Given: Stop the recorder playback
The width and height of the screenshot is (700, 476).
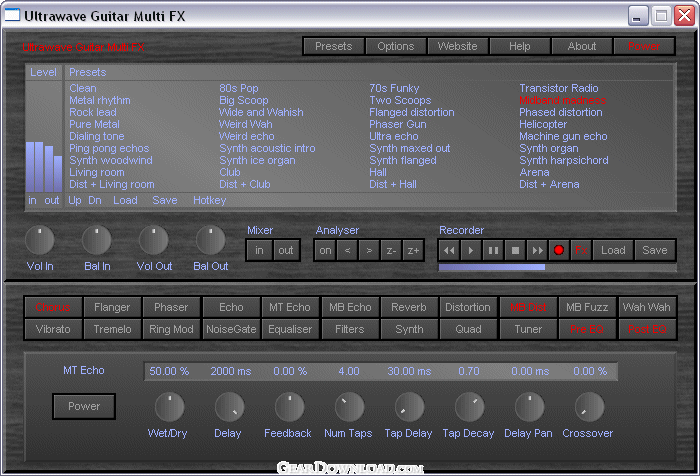Looking at the screenshot, I should click(x=515, y=251).
